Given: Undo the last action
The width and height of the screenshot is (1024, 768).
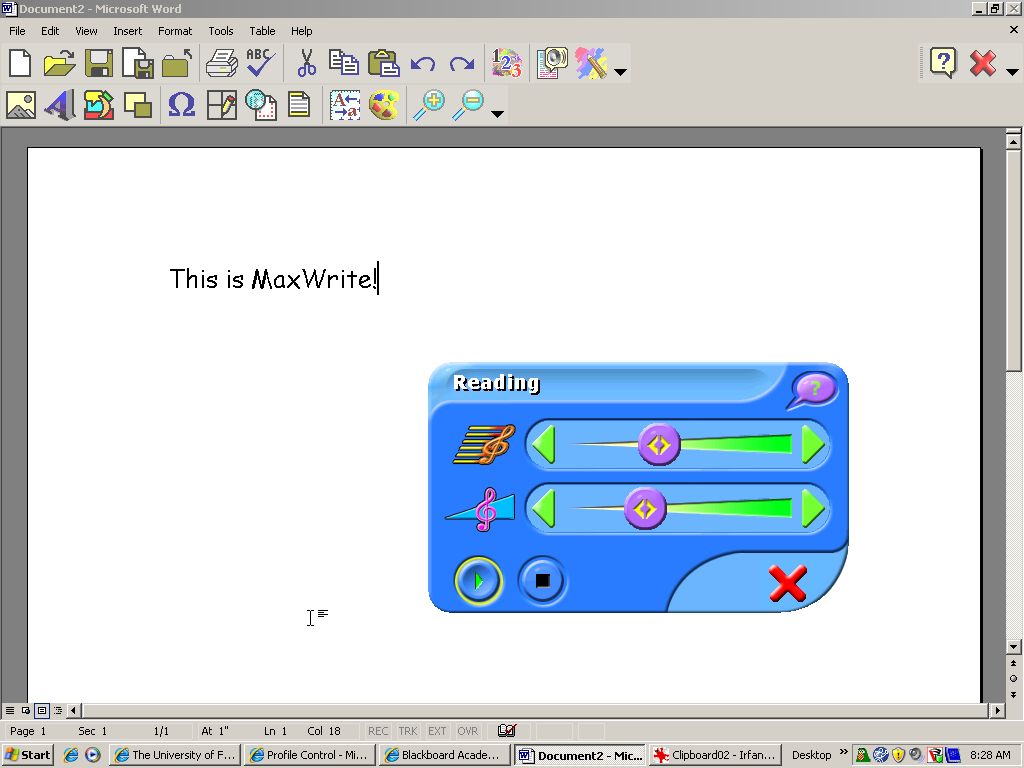Looking at the screenshot, I should [423, 64].
